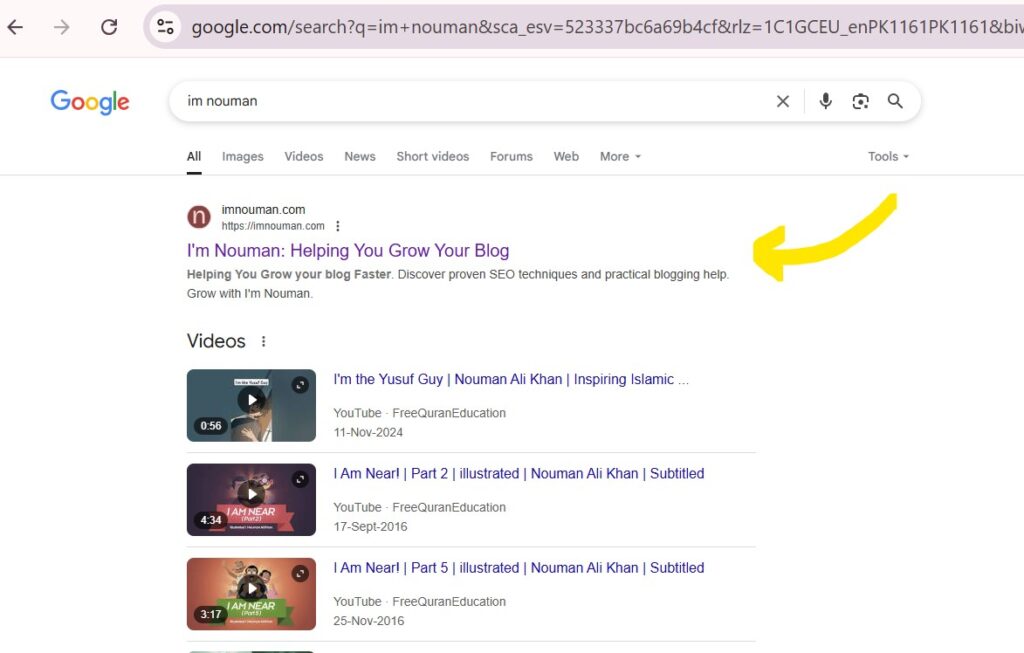Open the Tools dropdown
This screenshot has height=653, width=1024.
[x=888, y=157]
